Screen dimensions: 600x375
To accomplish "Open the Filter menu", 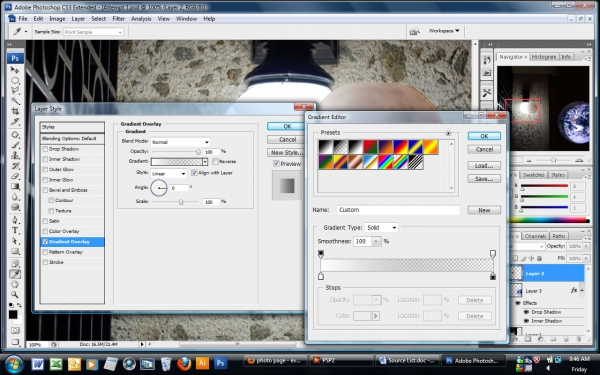I will point(118,19).
